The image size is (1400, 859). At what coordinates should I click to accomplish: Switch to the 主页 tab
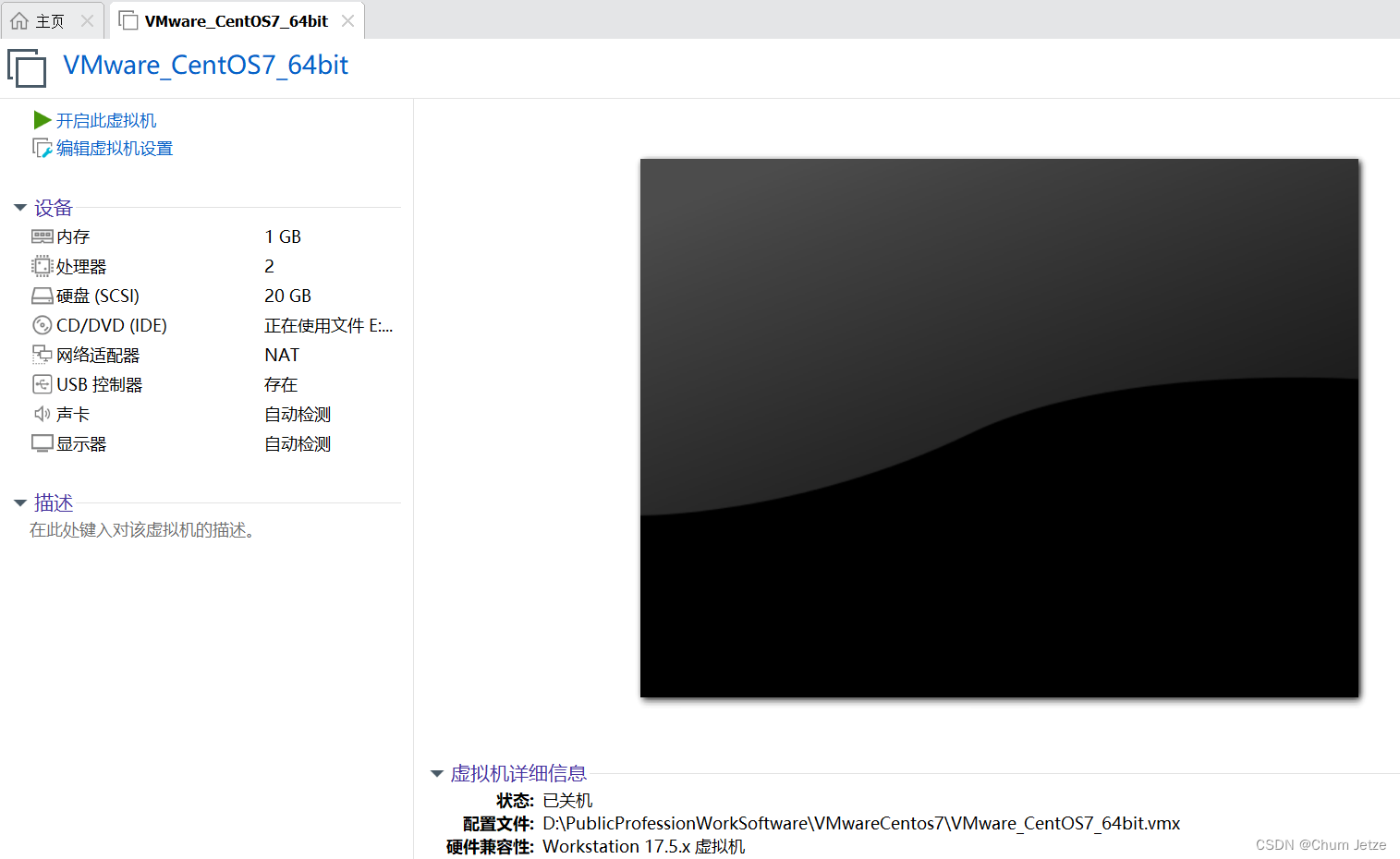pos(52,20)
